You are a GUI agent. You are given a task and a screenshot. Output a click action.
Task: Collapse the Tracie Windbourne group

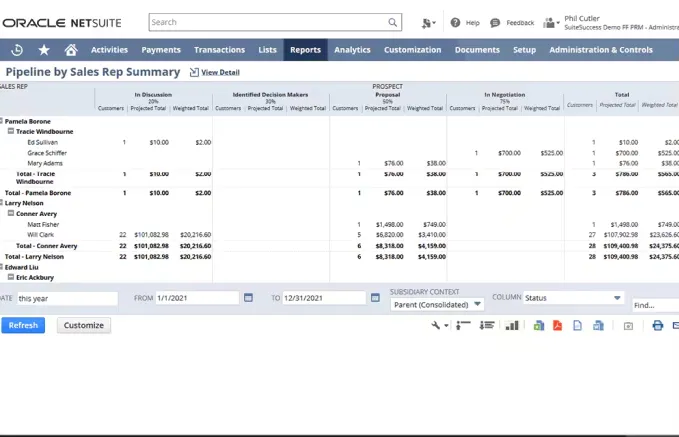pyautogui.click(x=11, y=131)
